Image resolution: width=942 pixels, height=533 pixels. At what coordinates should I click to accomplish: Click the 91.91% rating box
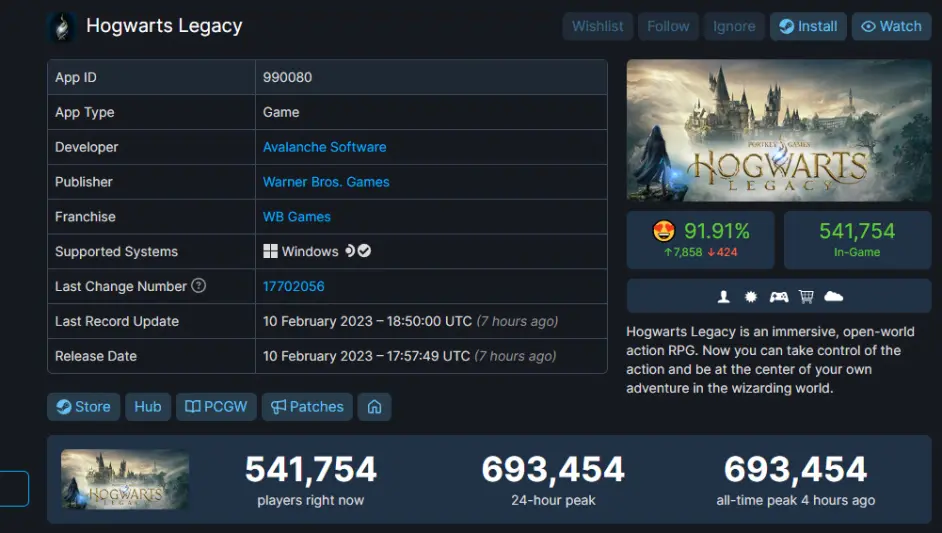coord(700,240)
